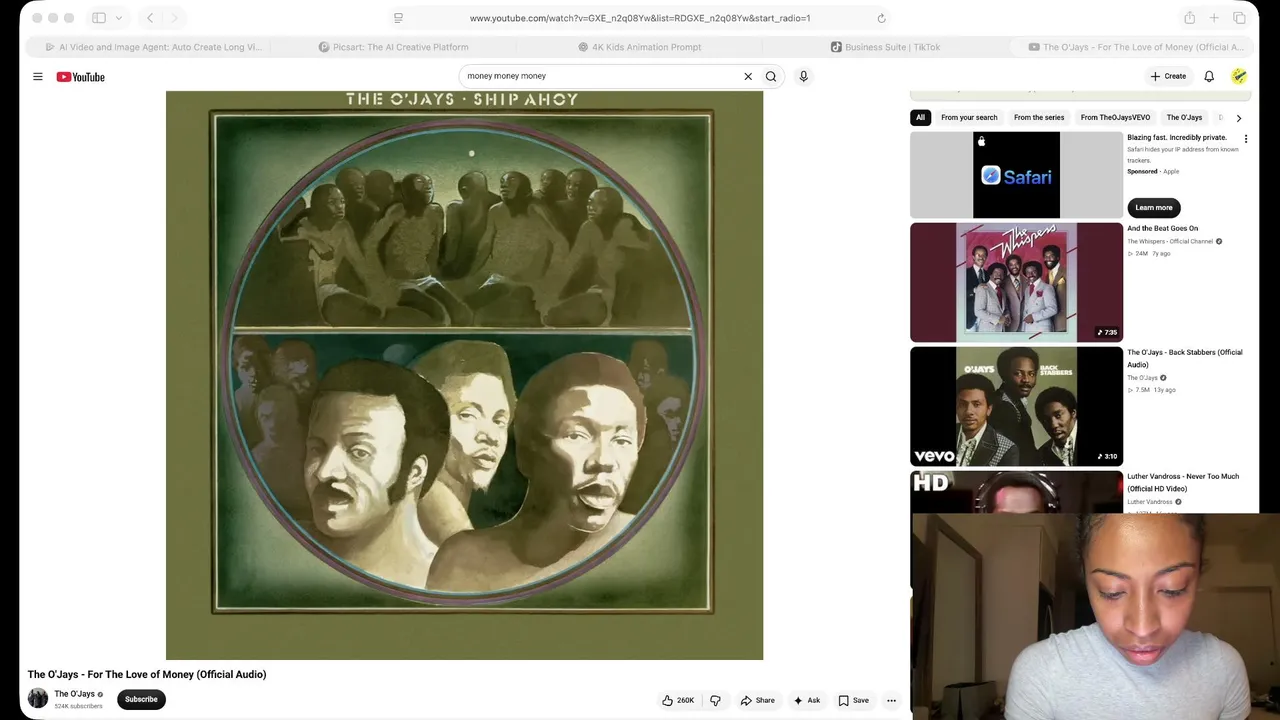Open more actions ellipsis under video

891,700
